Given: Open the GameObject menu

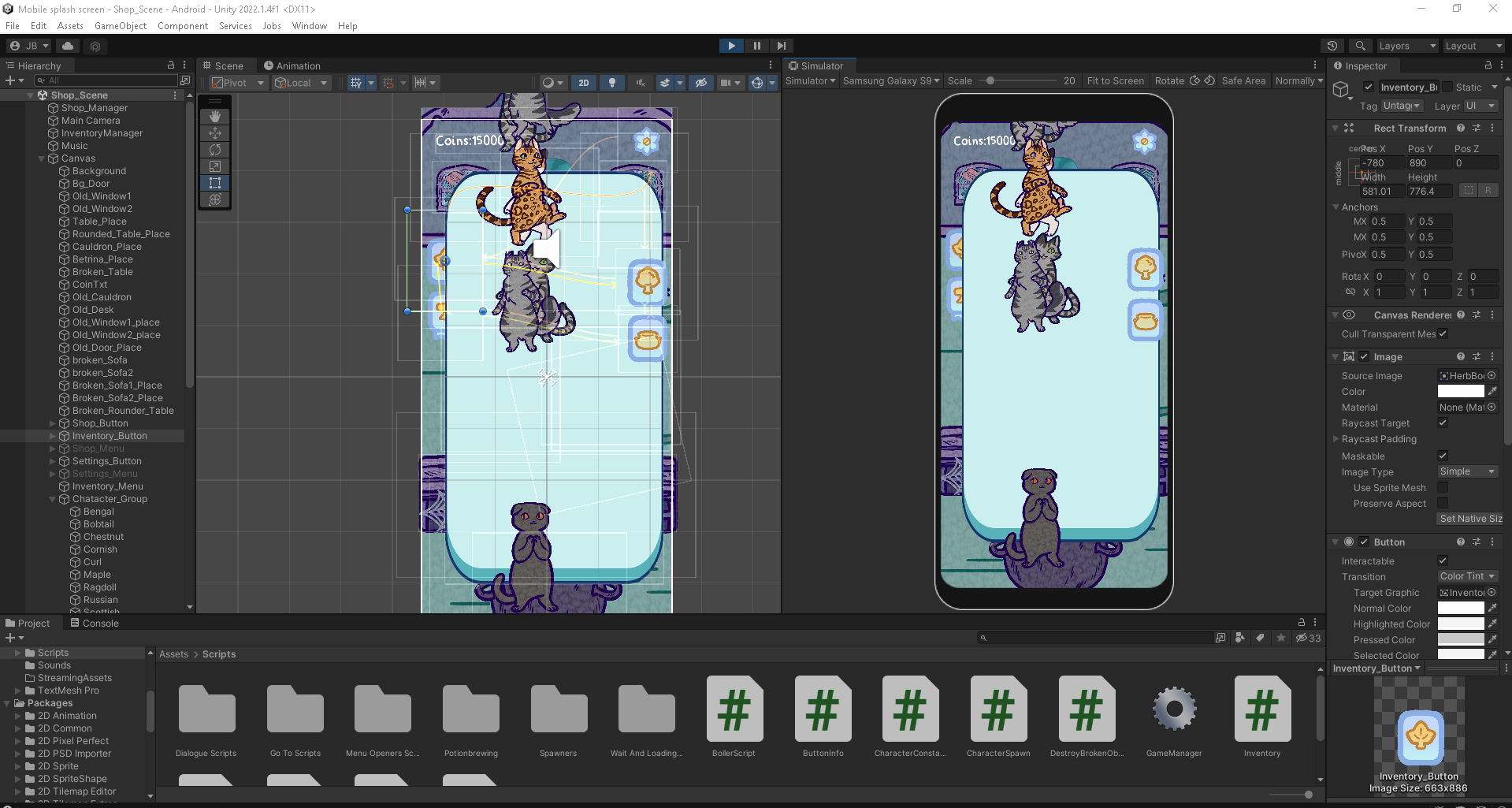Looking at the screenshot, I should tap(121, 26).
